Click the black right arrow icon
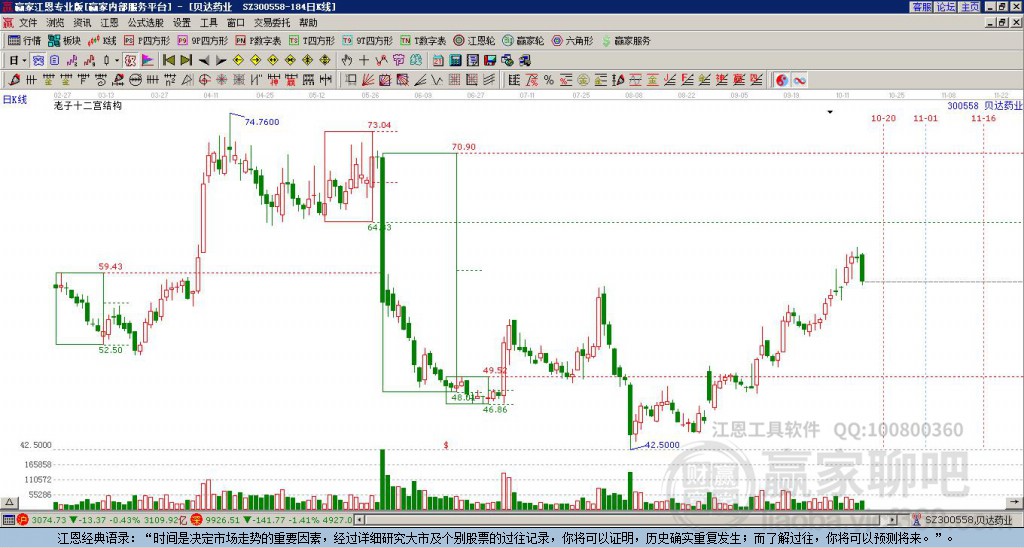 (221, 60)
